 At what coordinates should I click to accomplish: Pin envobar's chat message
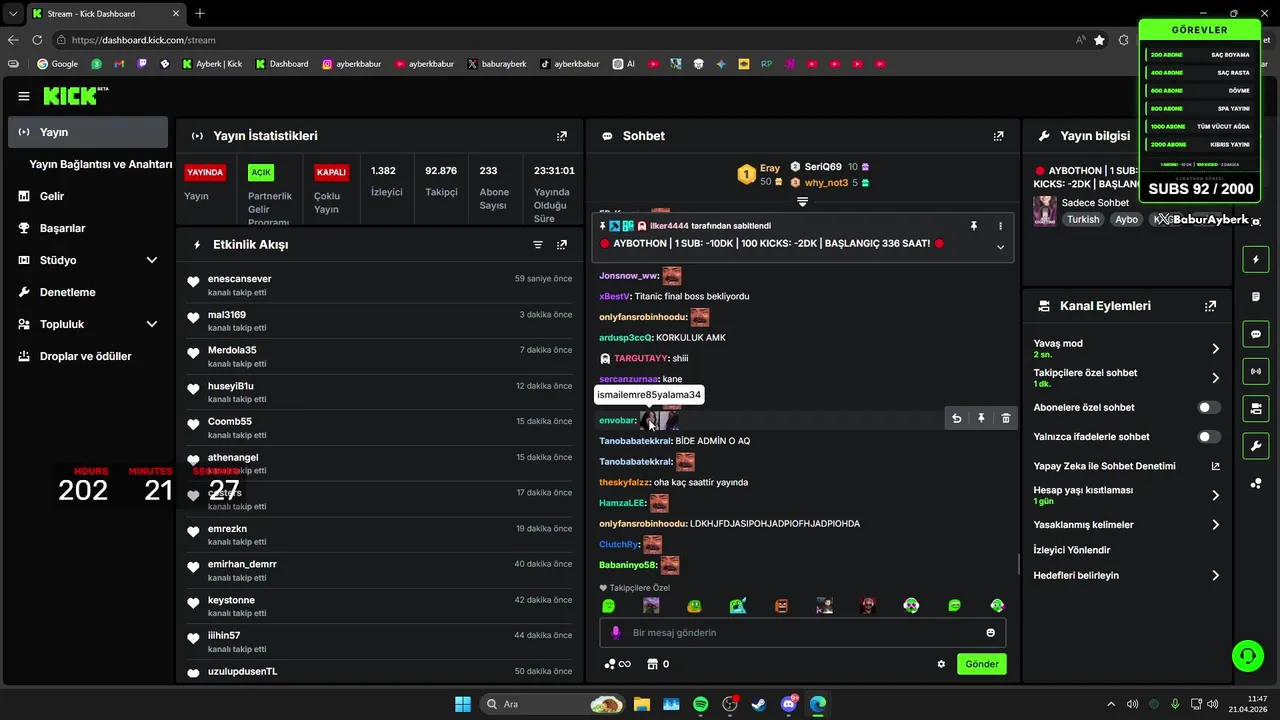(981, 418)
